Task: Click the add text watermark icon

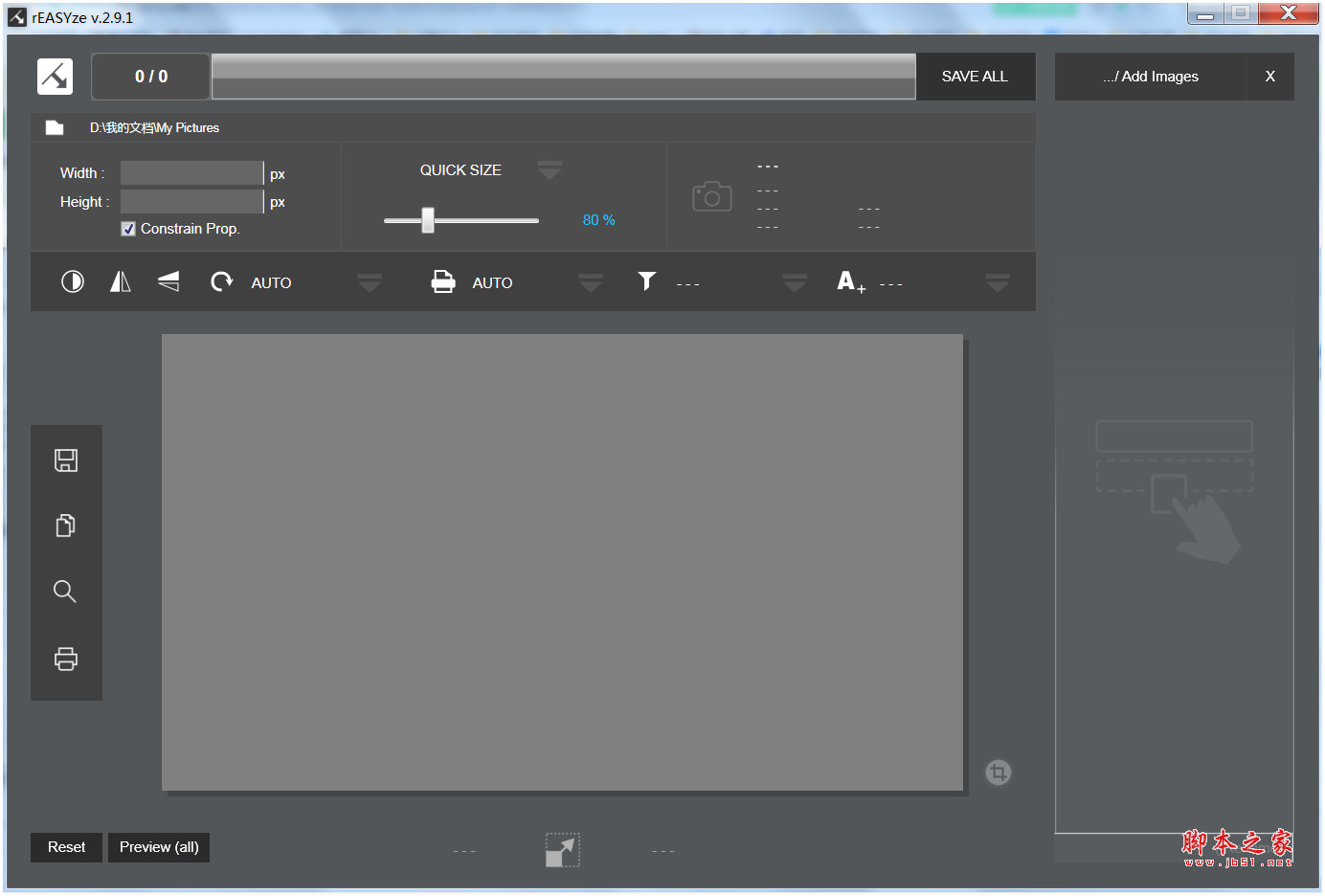Action: [x=851, y=281]
